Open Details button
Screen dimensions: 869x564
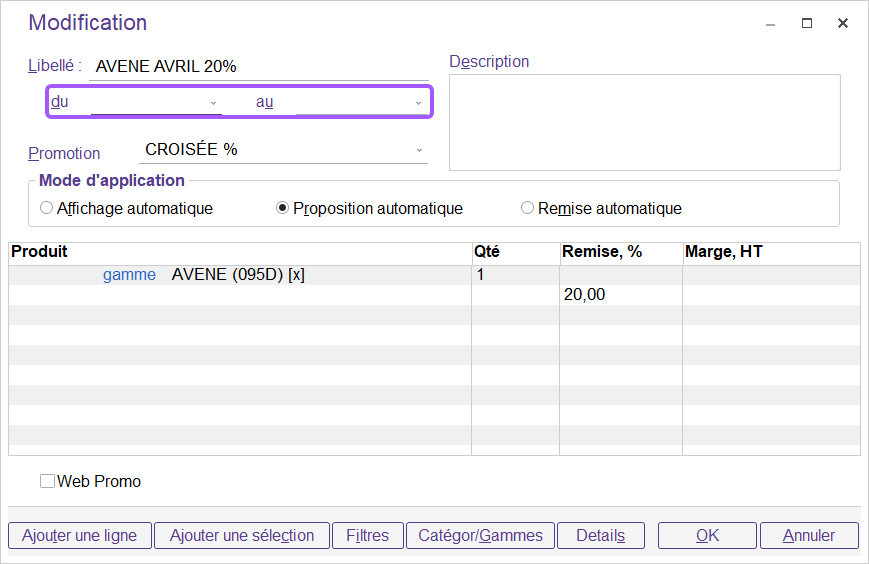pos(600,535)
